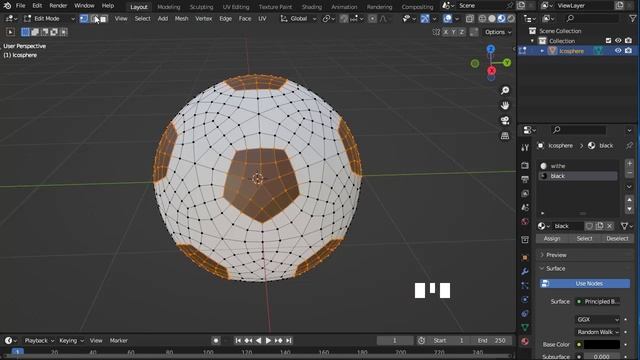Open Modifiers wrench properties tab
Viewport: 640px width, 360px height.
(x=525, y=272)
